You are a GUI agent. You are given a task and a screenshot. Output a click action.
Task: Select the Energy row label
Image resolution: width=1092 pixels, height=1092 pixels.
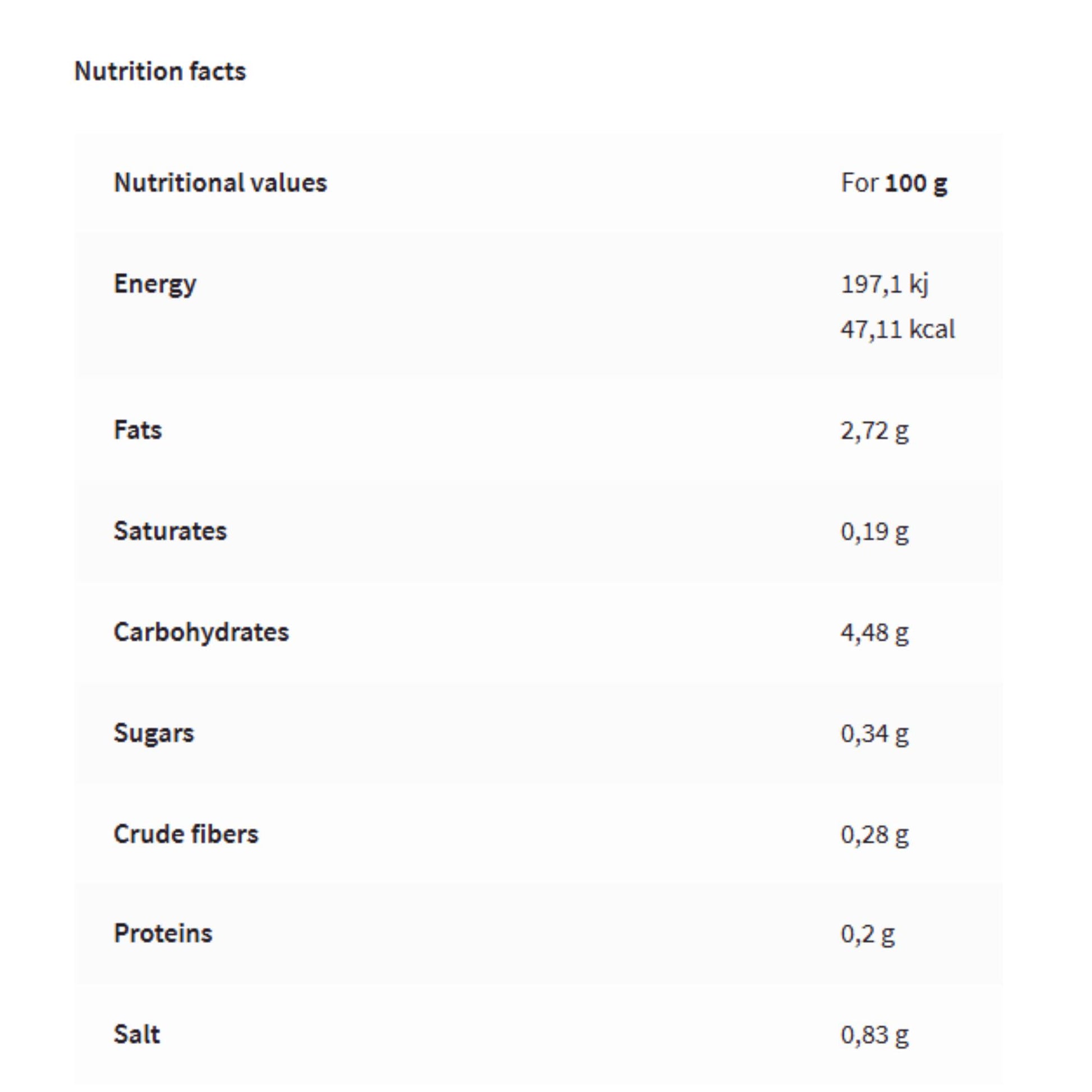click(x=155, y=284)
